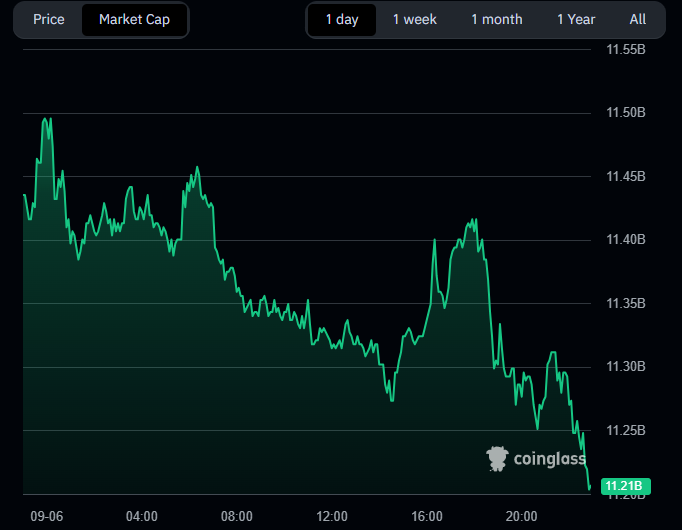Display the All time range

coord(638,20)
